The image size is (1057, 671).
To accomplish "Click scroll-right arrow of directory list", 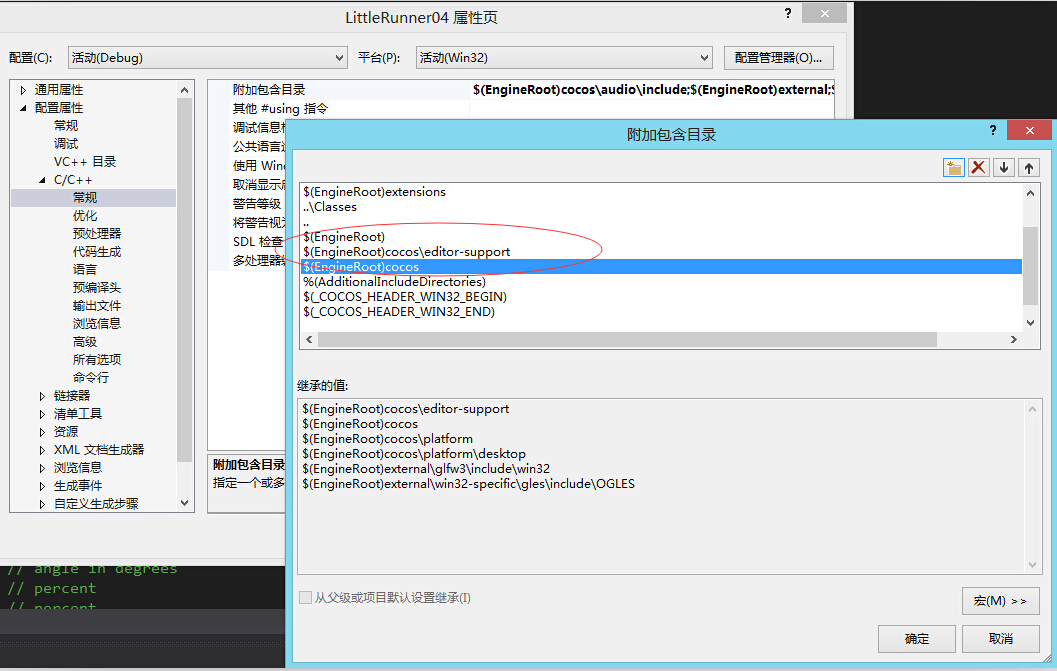I will pos(1013,339).
